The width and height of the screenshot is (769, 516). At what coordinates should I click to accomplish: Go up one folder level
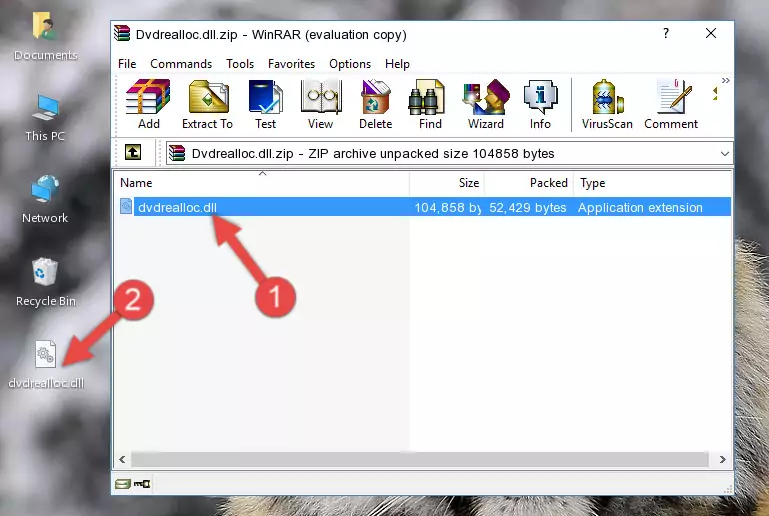point(133,153)
